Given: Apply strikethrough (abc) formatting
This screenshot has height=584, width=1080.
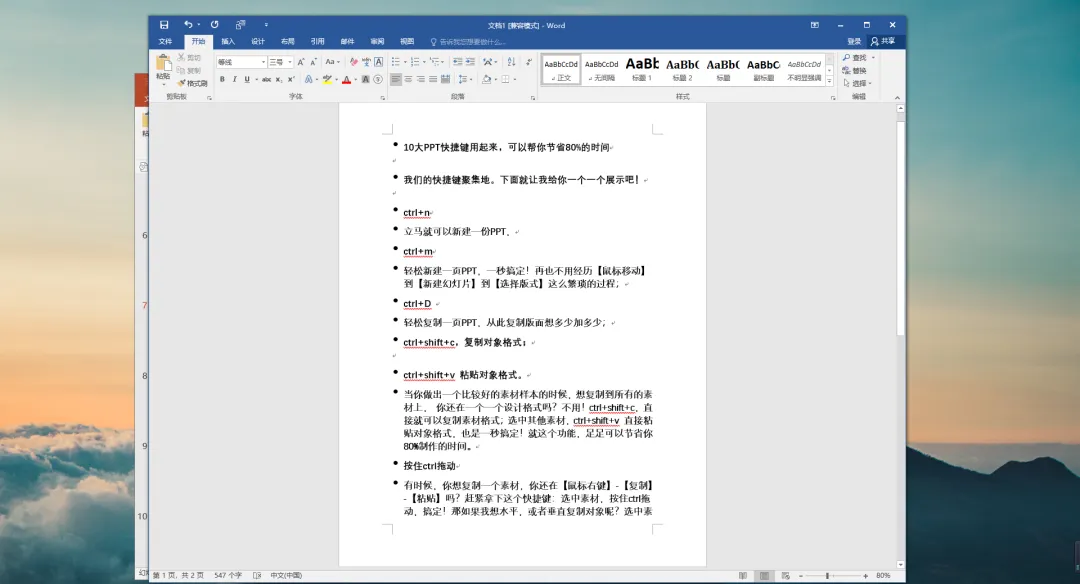Looking at the screenshot, I should click(267, 80).
